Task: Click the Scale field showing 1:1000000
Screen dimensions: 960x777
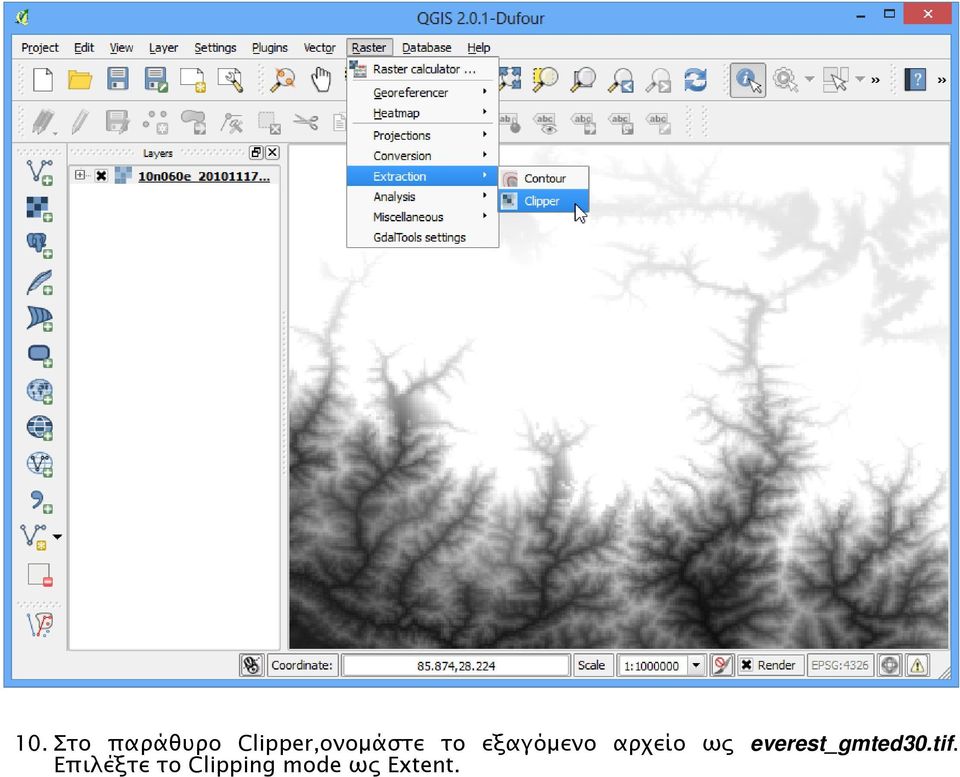Action: click(x=651, y=666)
